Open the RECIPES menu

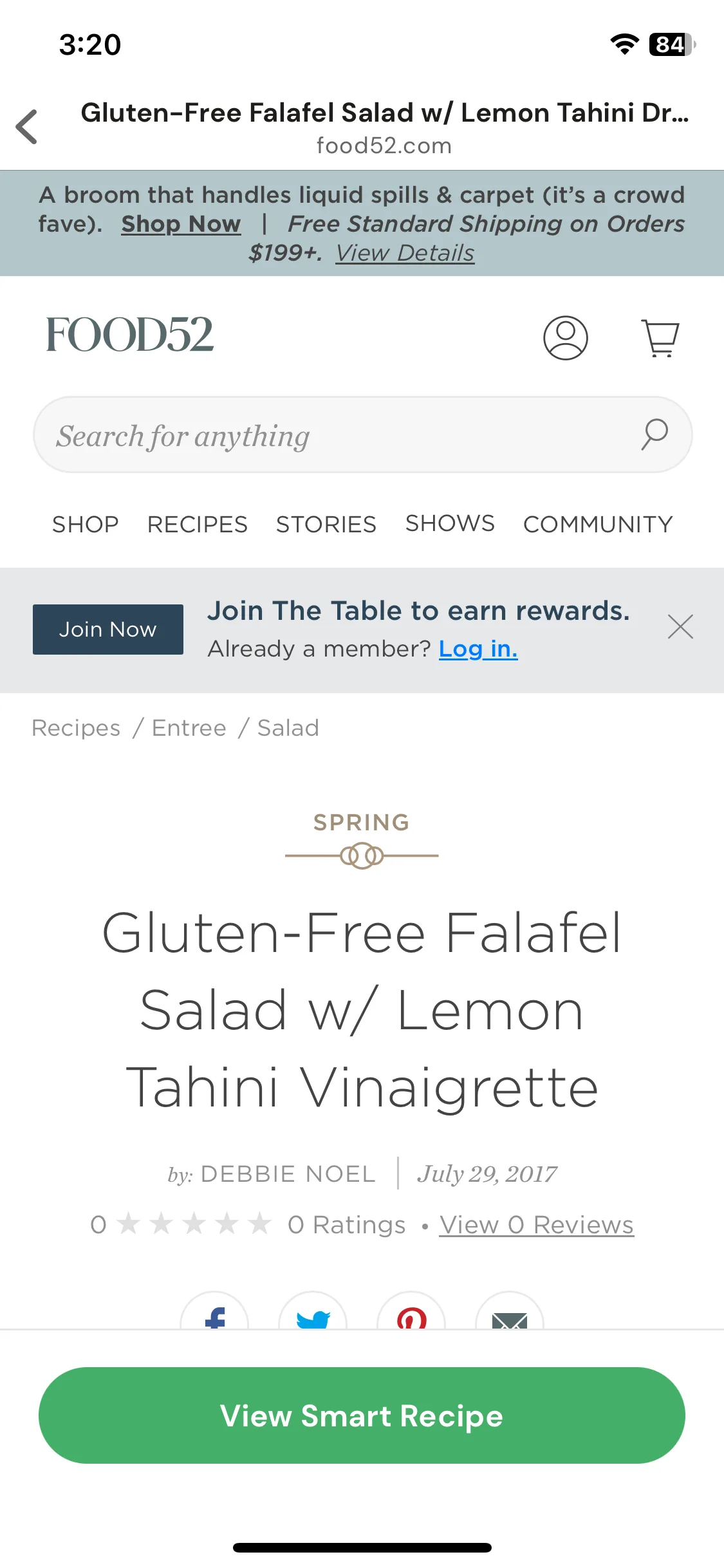click(x=198, y=525)
